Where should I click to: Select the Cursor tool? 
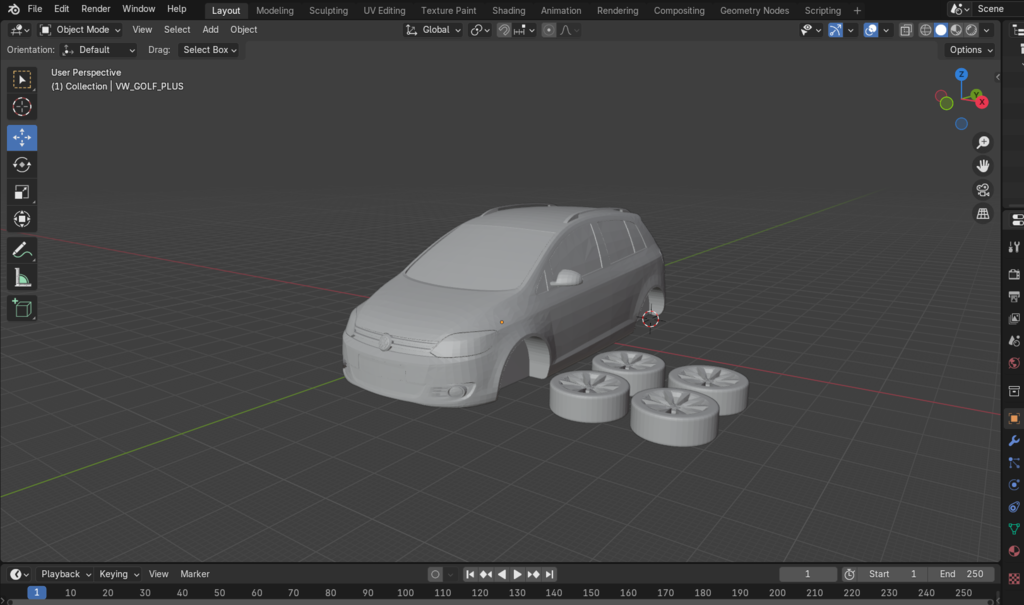tap(22, 106)
